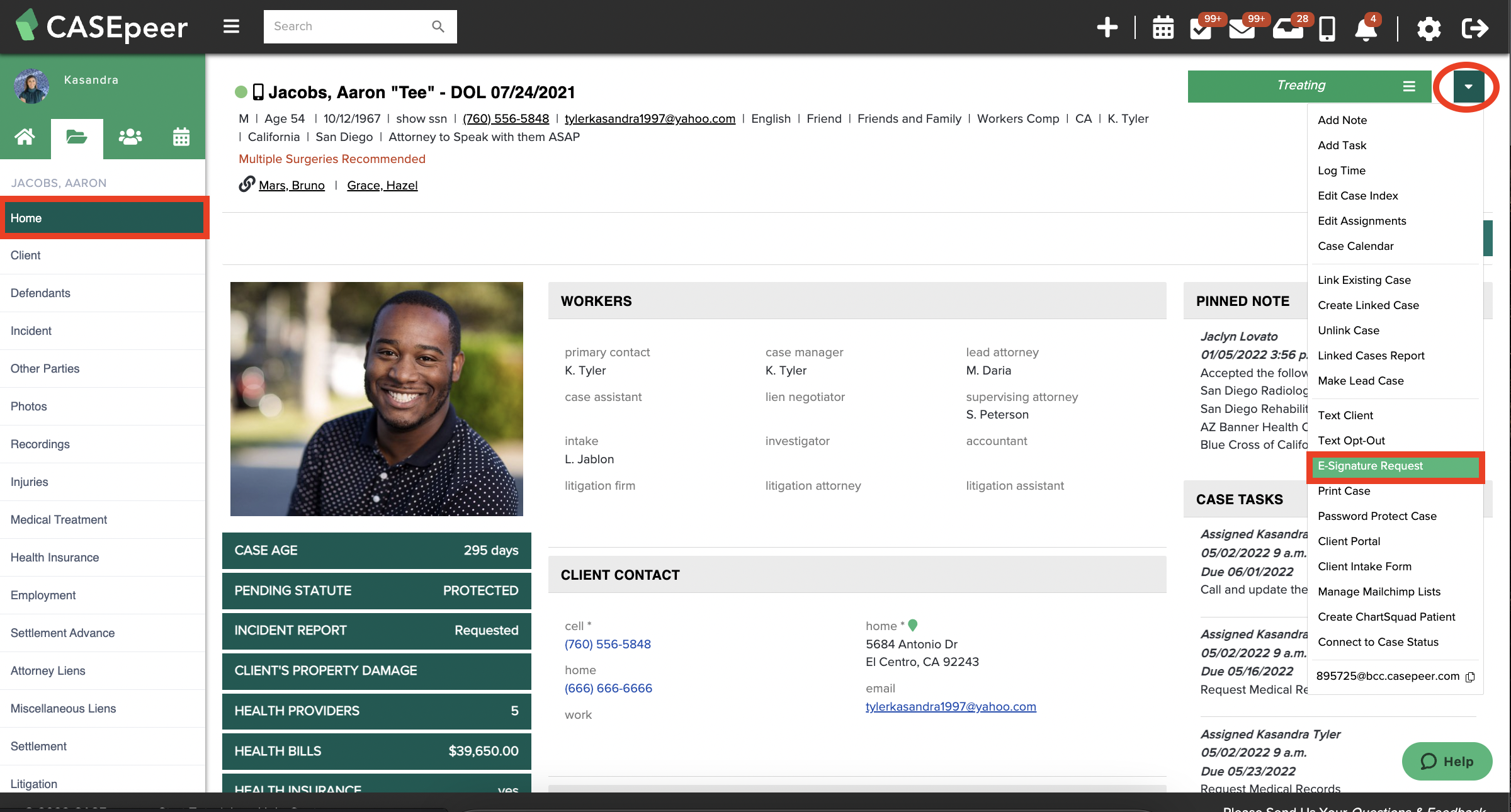Open notifications bell showing 4 alerts
The width and height of the screenshot is (1511, 812).
(1366, 29)
